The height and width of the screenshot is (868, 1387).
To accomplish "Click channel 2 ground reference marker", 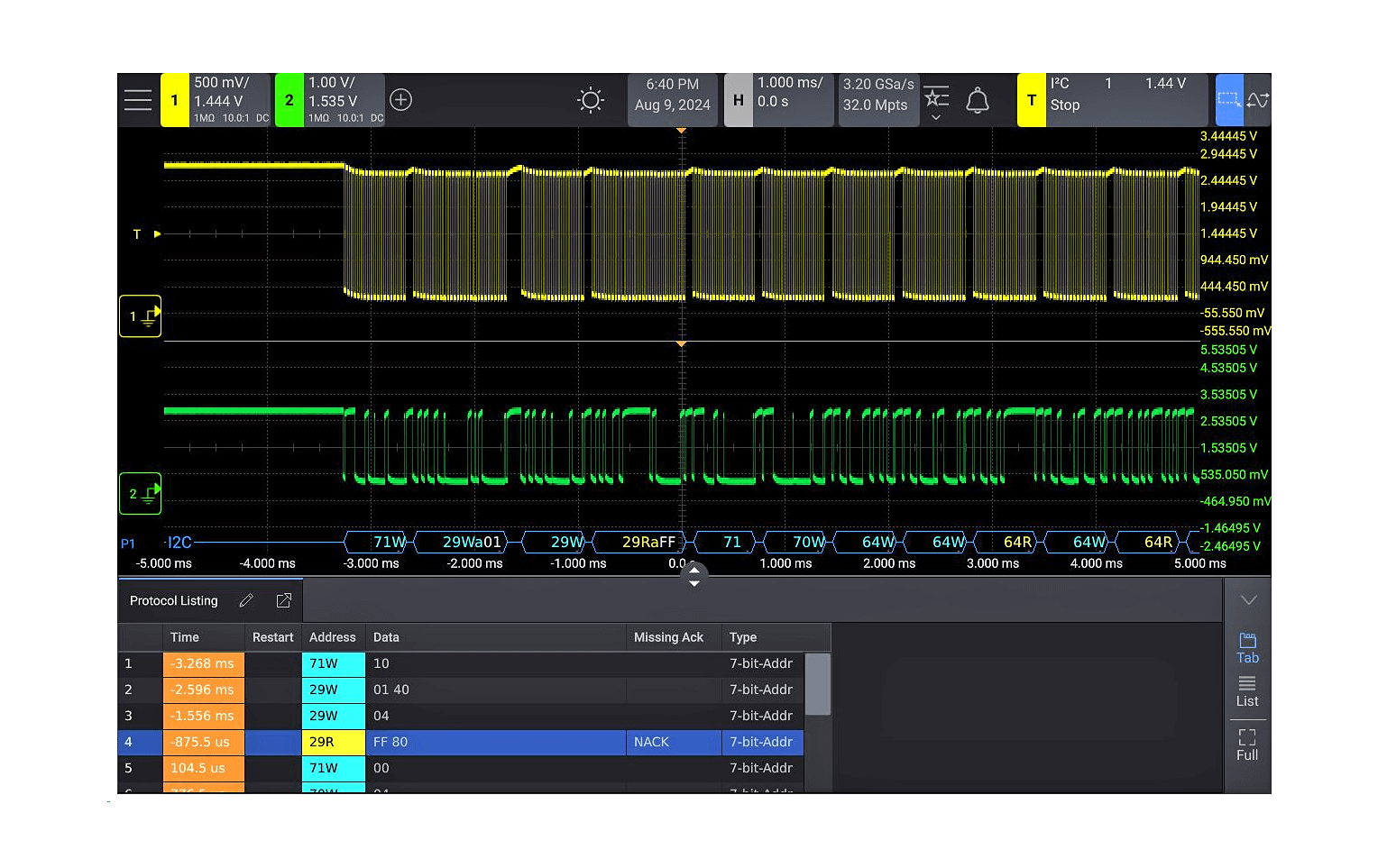I will (141, 494).
